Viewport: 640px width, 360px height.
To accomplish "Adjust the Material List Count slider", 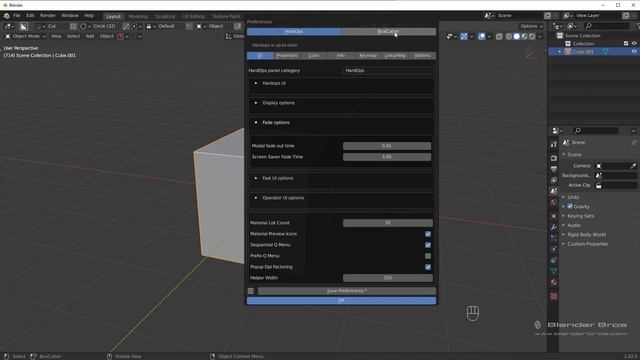I will point(388,223).
